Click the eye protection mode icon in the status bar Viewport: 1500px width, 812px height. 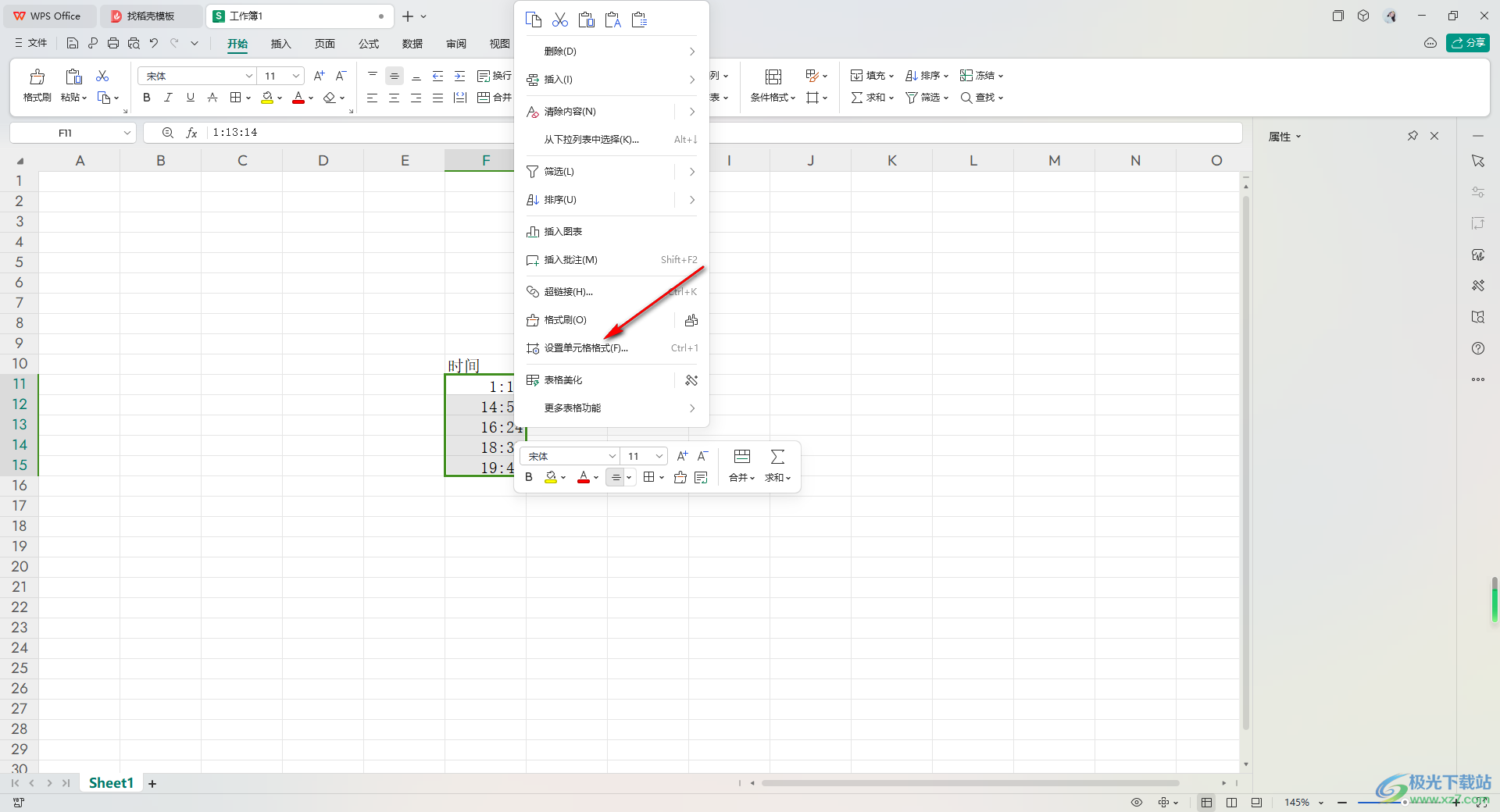(x=1137, y=803)
